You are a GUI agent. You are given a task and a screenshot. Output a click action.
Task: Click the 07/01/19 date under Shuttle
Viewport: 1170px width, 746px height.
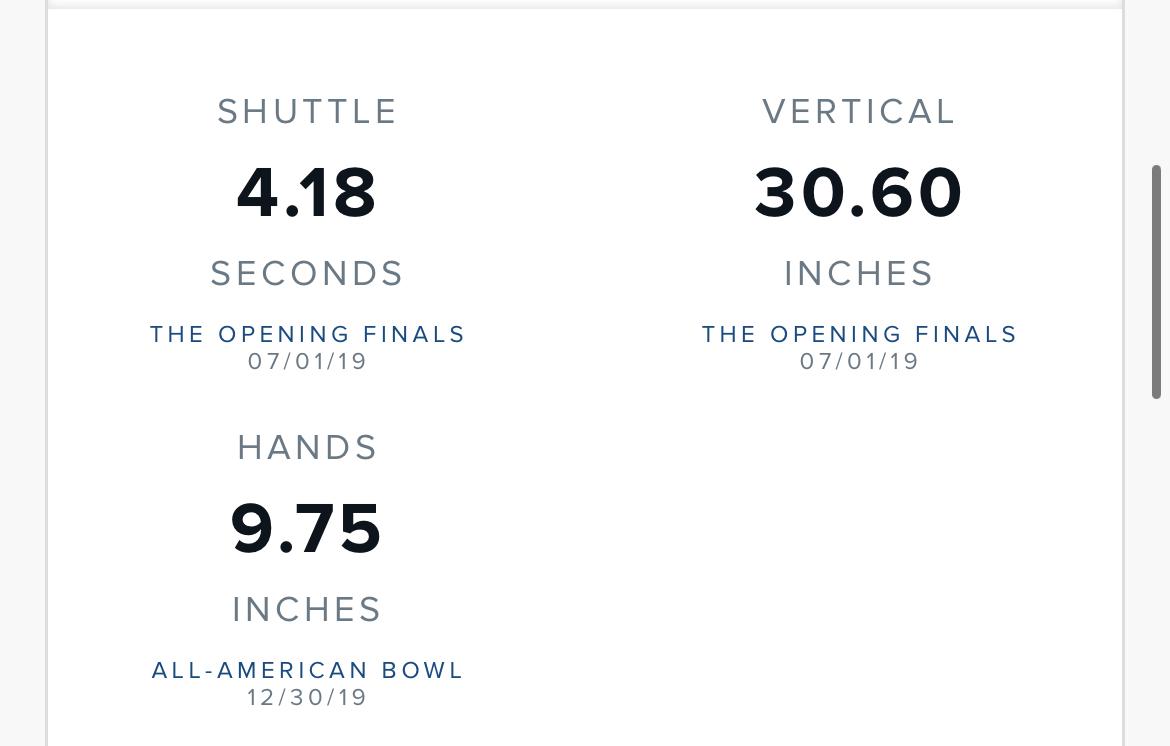coord(307,361)
